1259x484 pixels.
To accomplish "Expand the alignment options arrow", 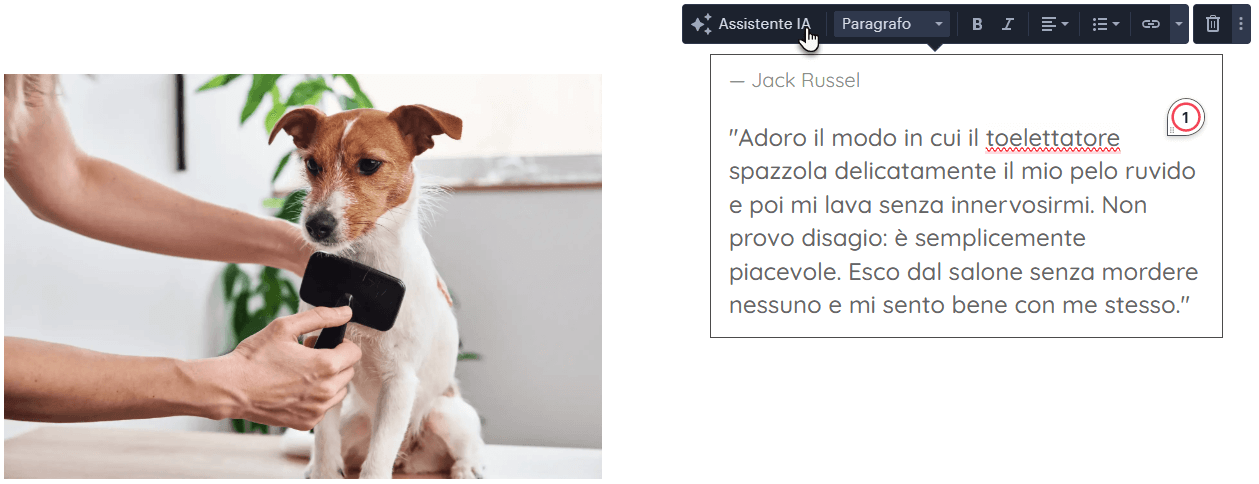I will [1065, 24].
